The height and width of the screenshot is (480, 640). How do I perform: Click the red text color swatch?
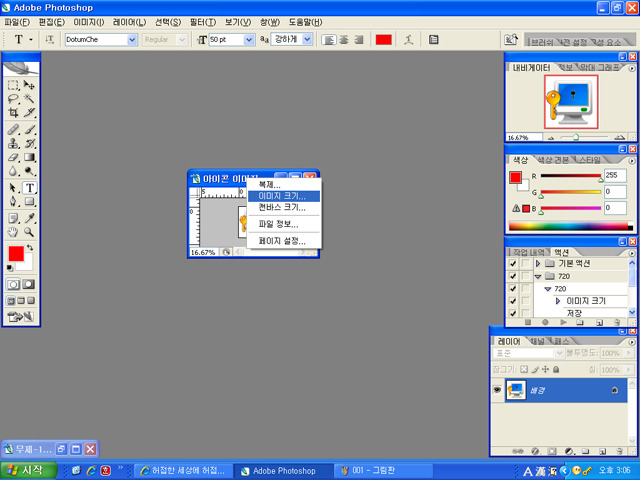[x=383, y=40]
